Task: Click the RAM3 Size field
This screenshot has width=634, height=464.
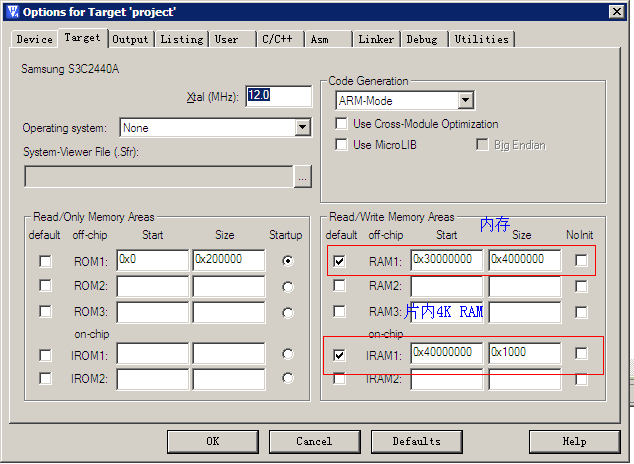Action: (525, 312)
